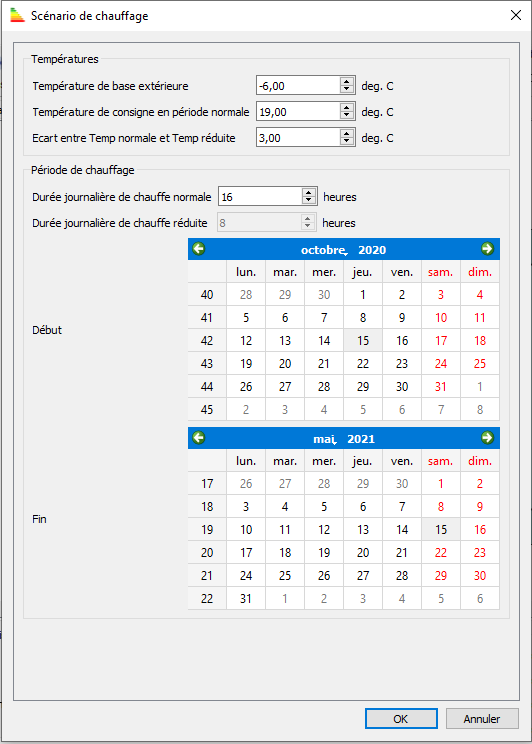Go to previous month in Fin calendar
This screenshot has width=532, height=744.
point(199,437)
